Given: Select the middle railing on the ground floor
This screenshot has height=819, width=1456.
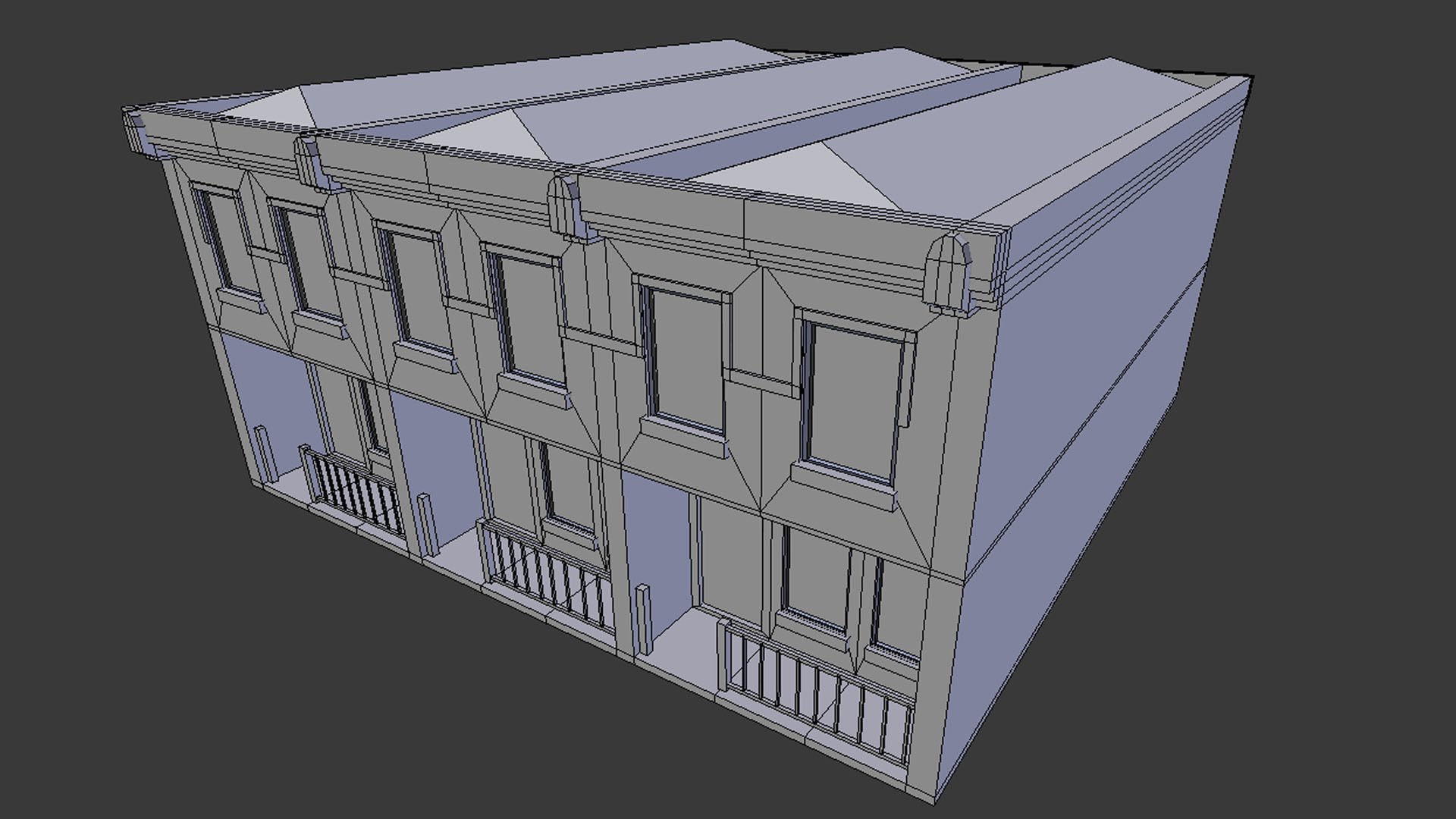Looking at the screenshot, I should point(544,573).
